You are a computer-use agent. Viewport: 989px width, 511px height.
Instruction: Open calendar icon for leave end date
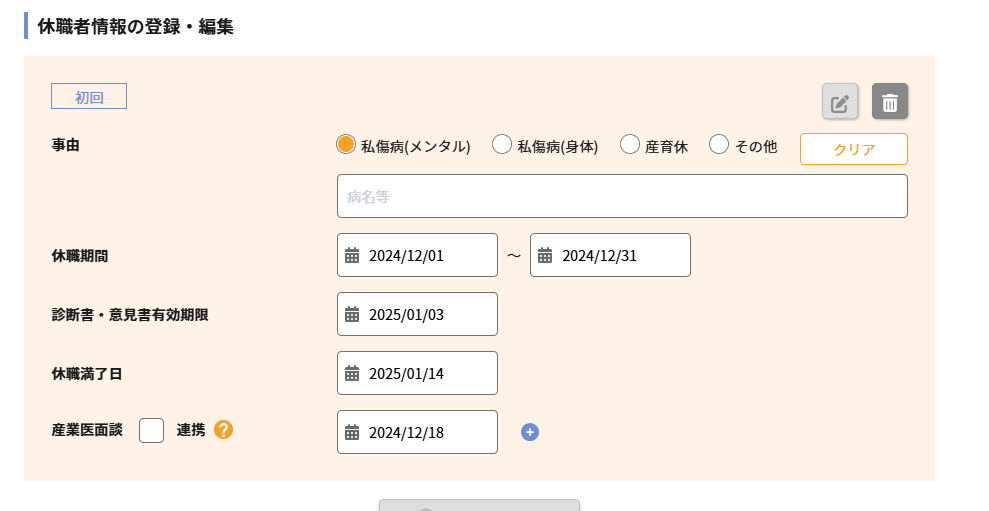point(545,256)
